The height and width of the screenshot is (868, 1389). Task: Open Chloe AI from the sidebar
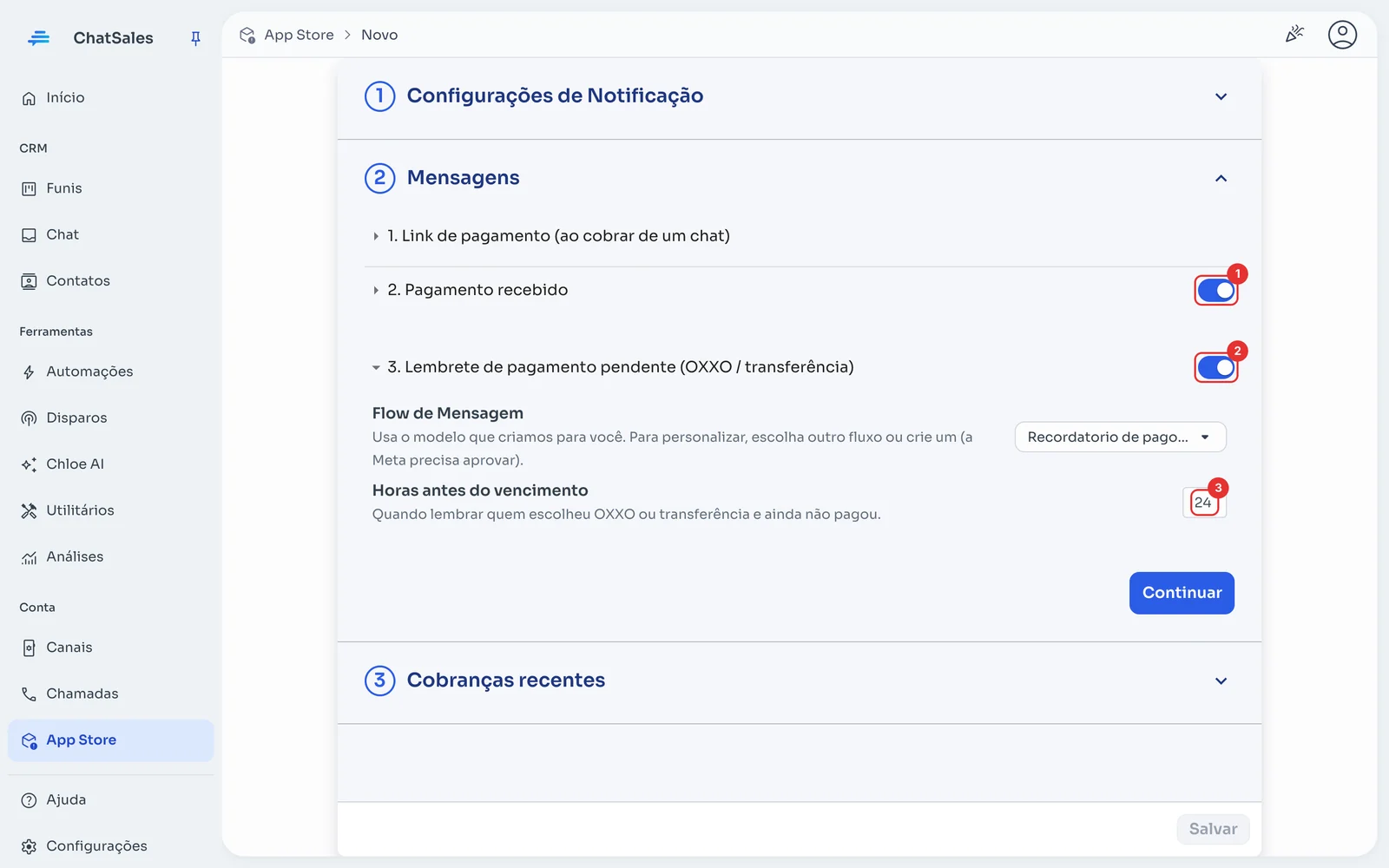pos(110,464)
